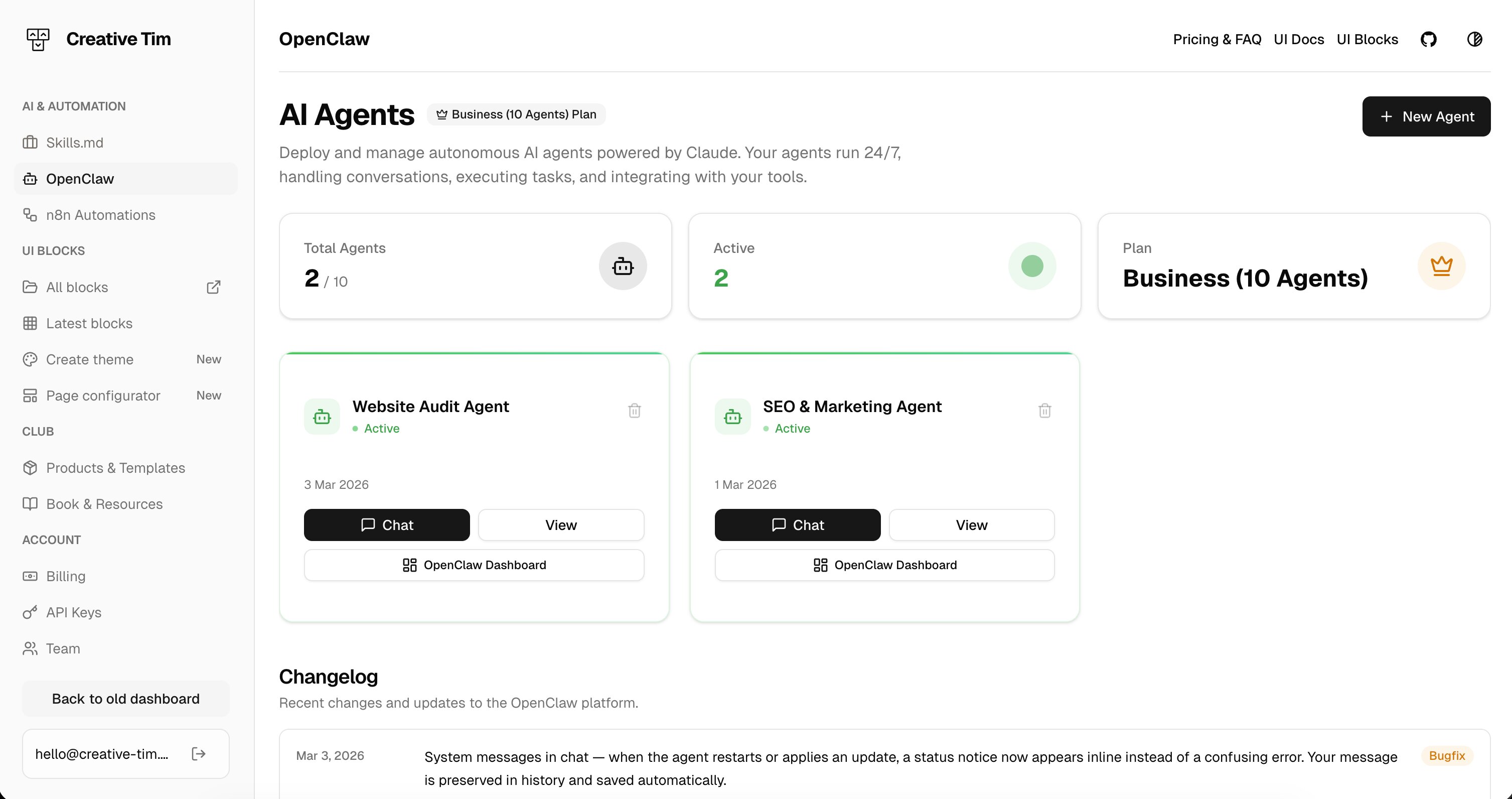
Task: Toggle the theme contrast icon in header
Action: (x=1474, y=39)
